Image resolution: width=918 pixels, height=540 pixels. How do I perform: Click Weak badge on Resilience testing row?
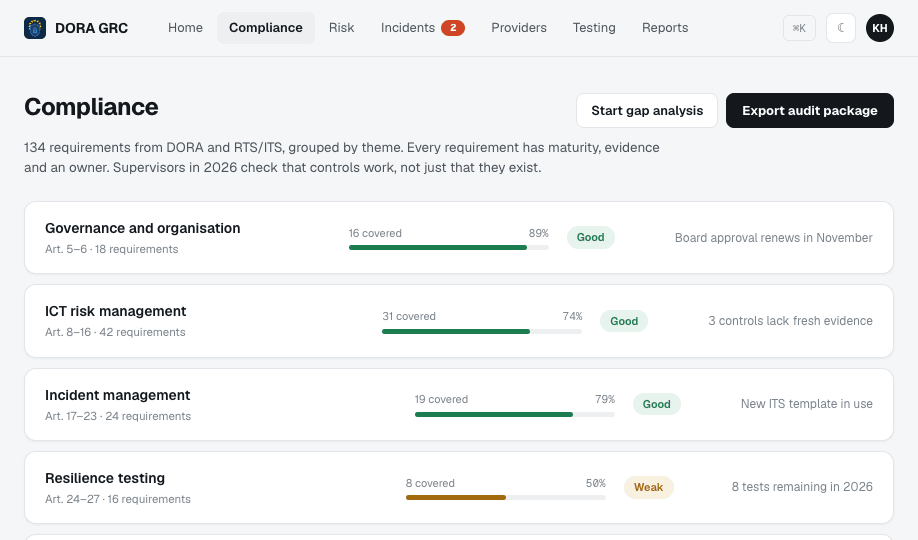click(x=649, y=487)
